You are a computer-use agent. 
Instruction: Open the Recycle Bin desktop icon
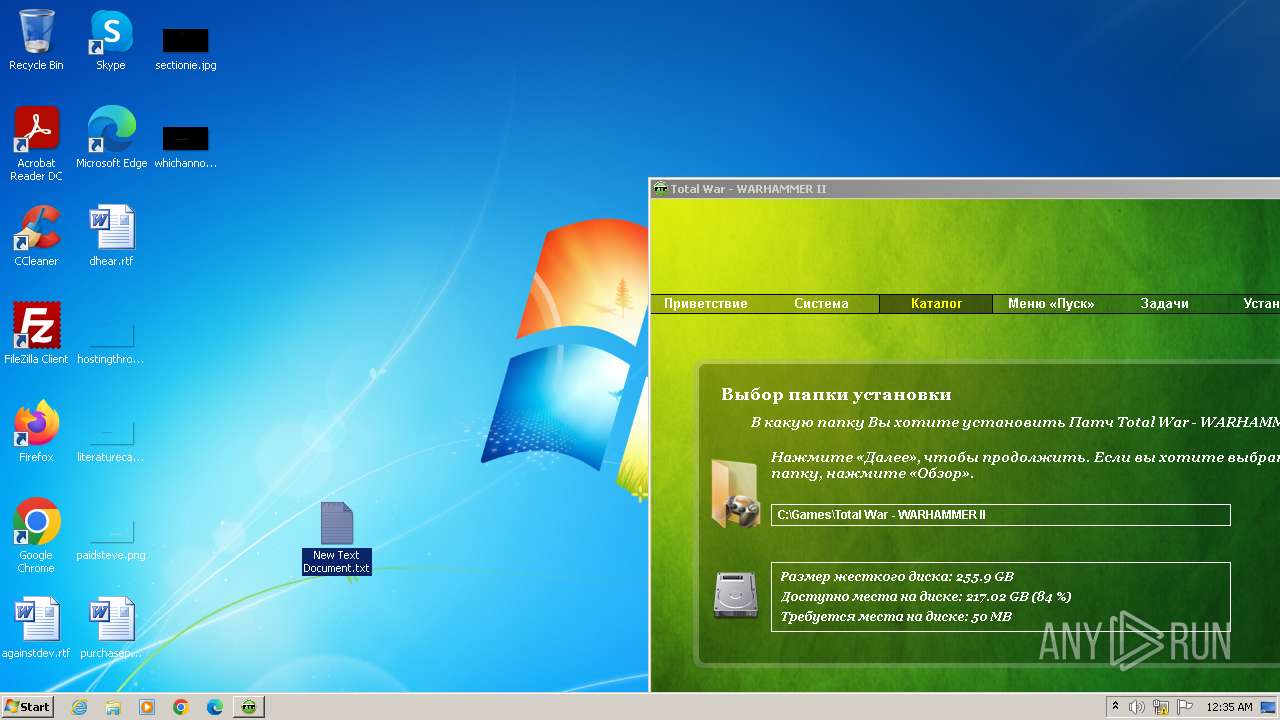coord(36,40)
